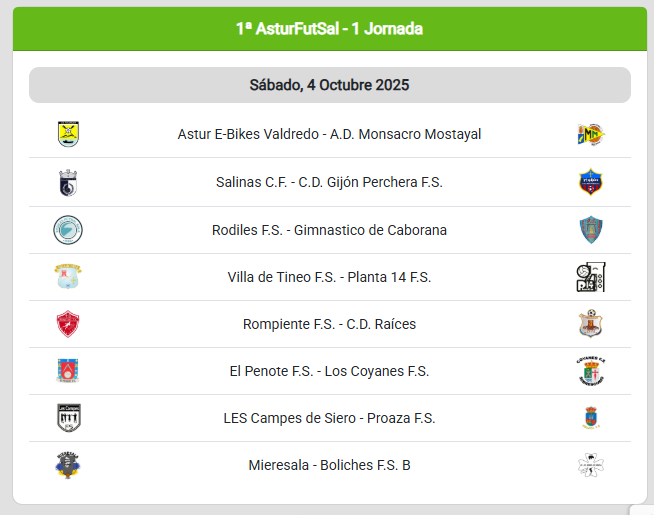The height and width of the screenshot is (515, 654).
Task: Click the LES Campes de Siero crest
Action: (68, 418)
